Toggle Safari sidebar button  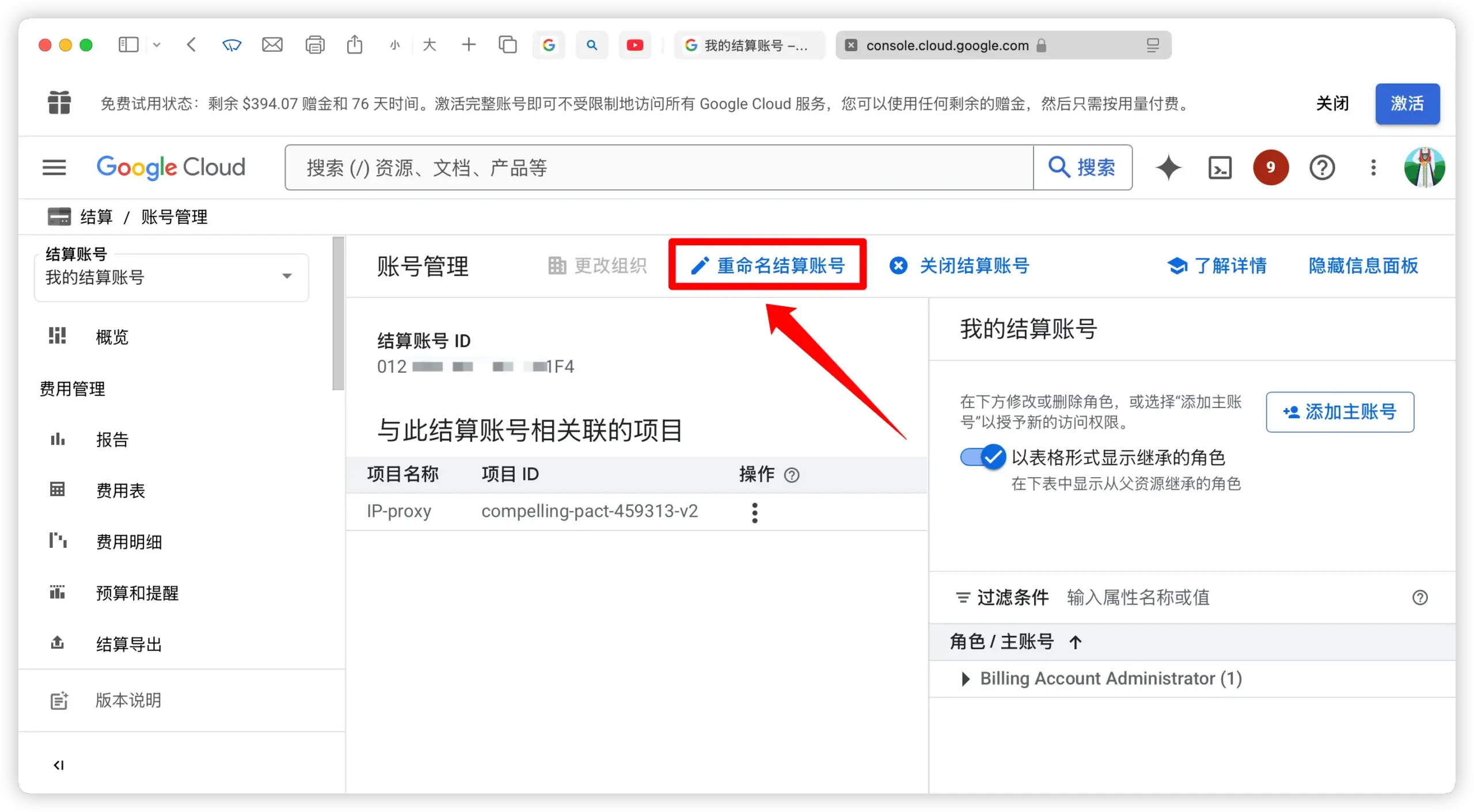tap(128, 45)
